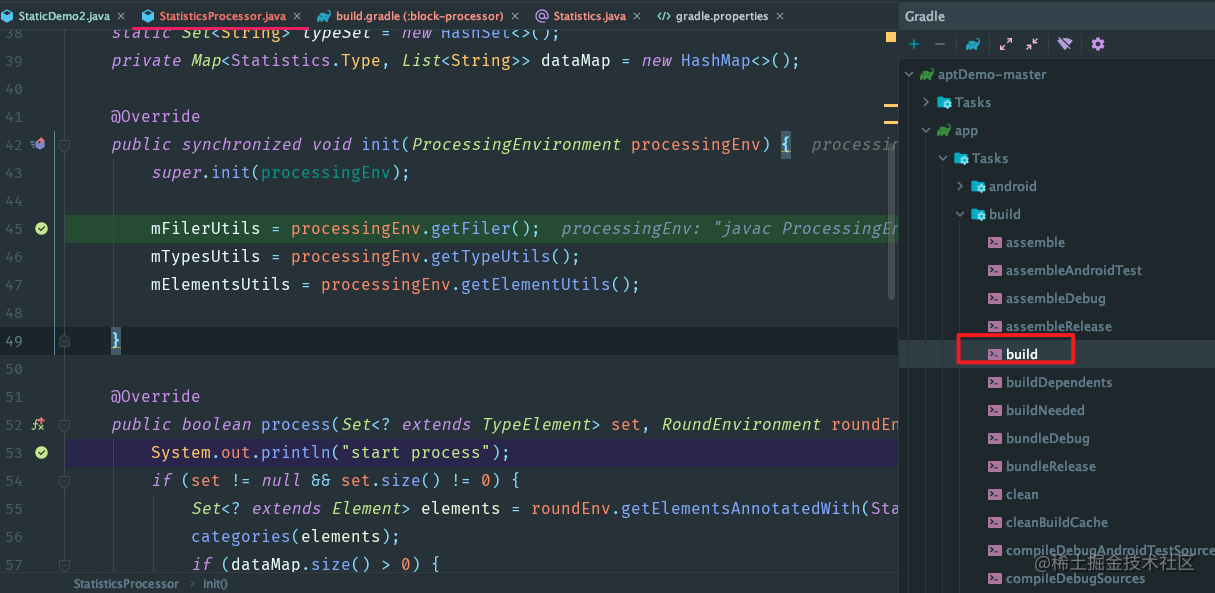Close the StatisticsProcessor.java tab
This screenshot has height=593, width=1215.
298,17
